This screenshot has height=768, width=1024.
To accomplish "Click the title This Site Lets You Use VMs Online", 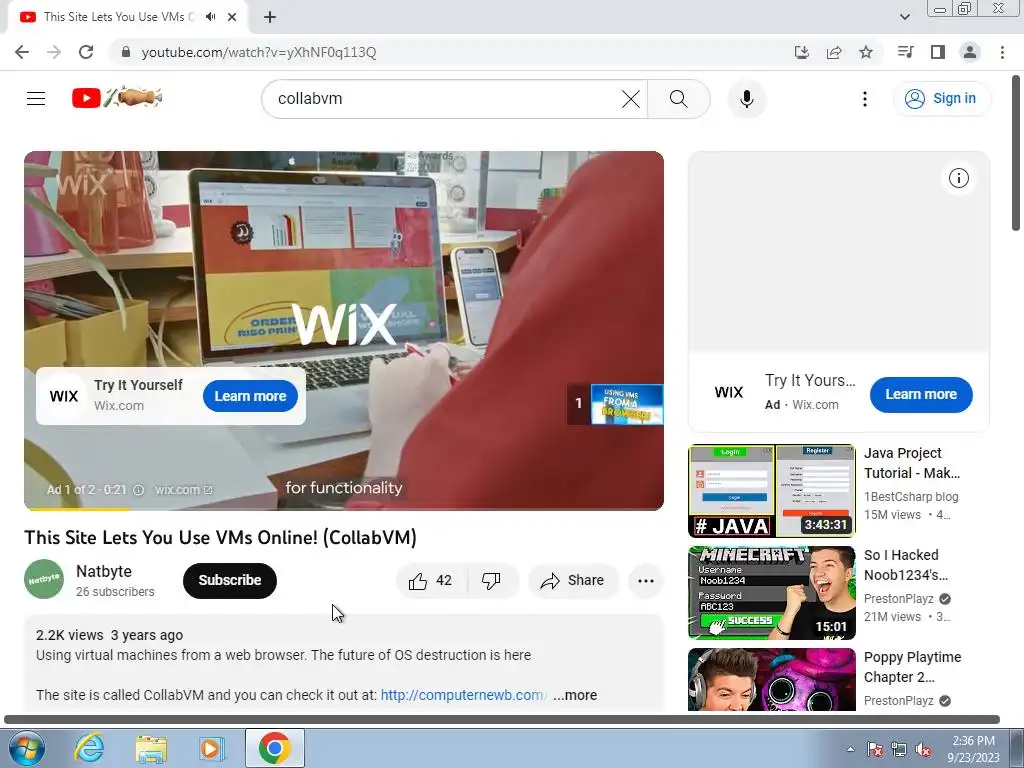I will point(221,537).
